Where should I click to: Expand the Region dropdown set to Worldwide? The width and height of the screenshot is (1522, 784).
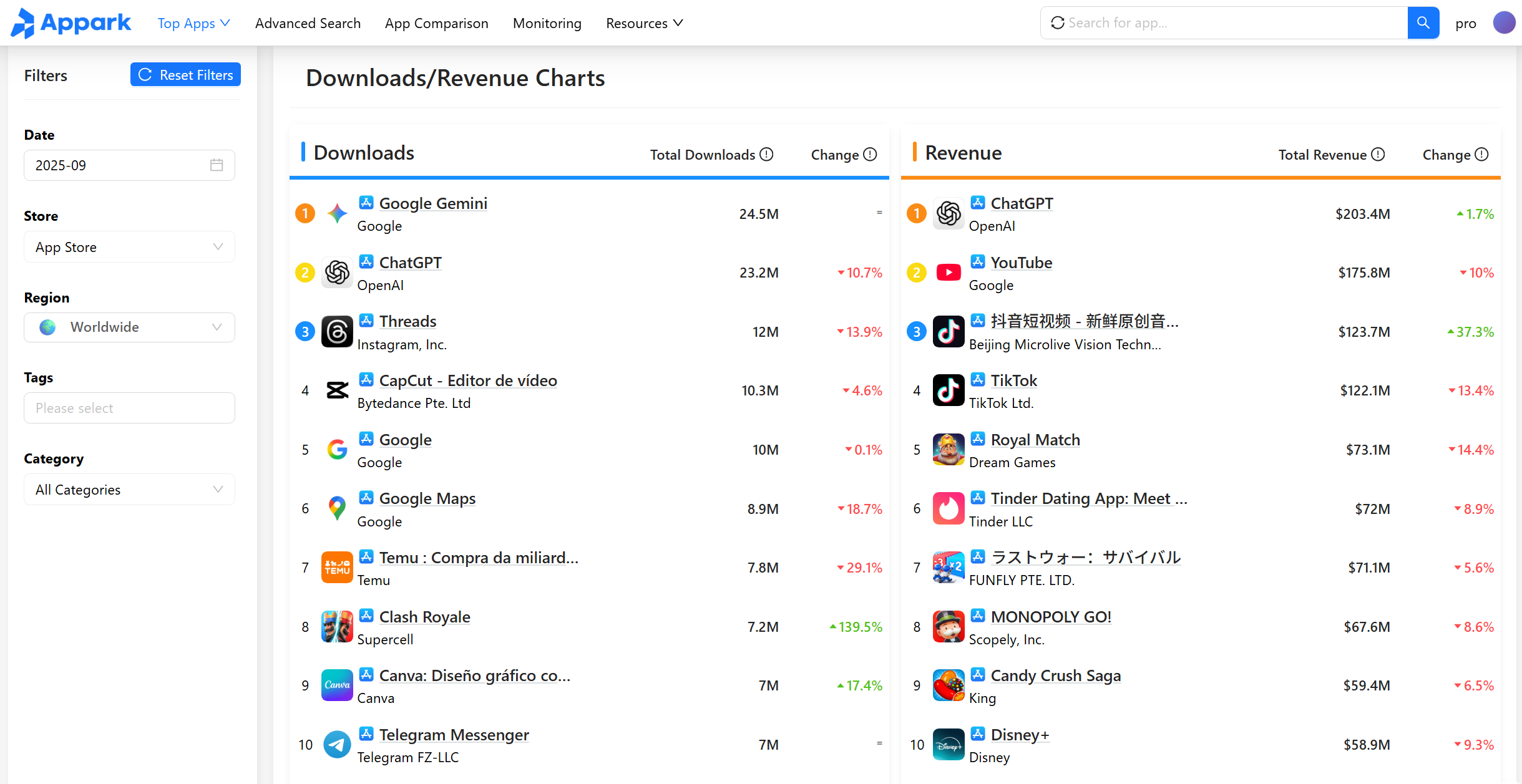(x=129, y=327)
